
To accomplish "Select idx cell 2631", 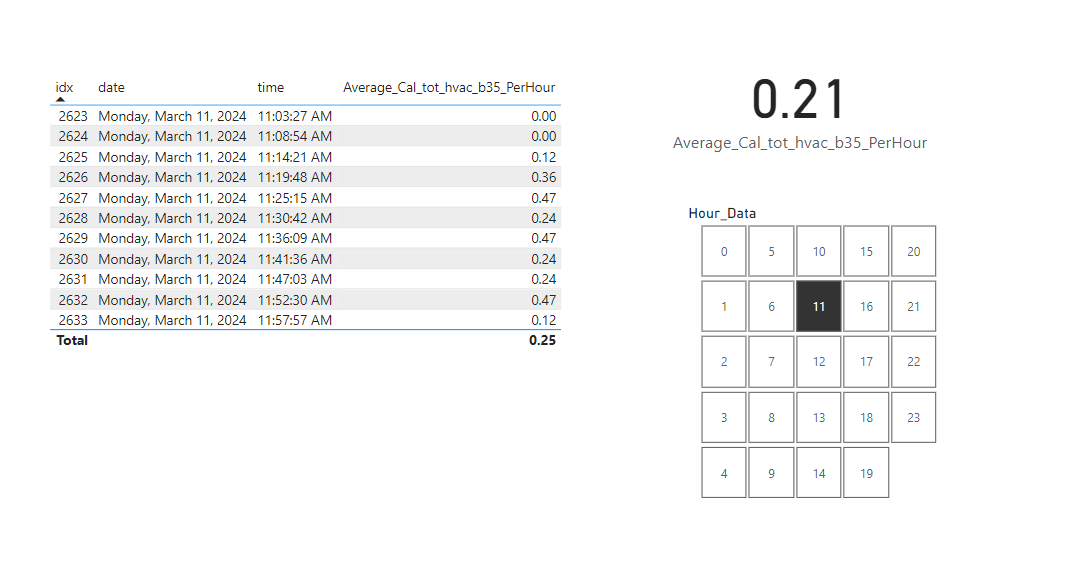I will [x=73, y=279].
